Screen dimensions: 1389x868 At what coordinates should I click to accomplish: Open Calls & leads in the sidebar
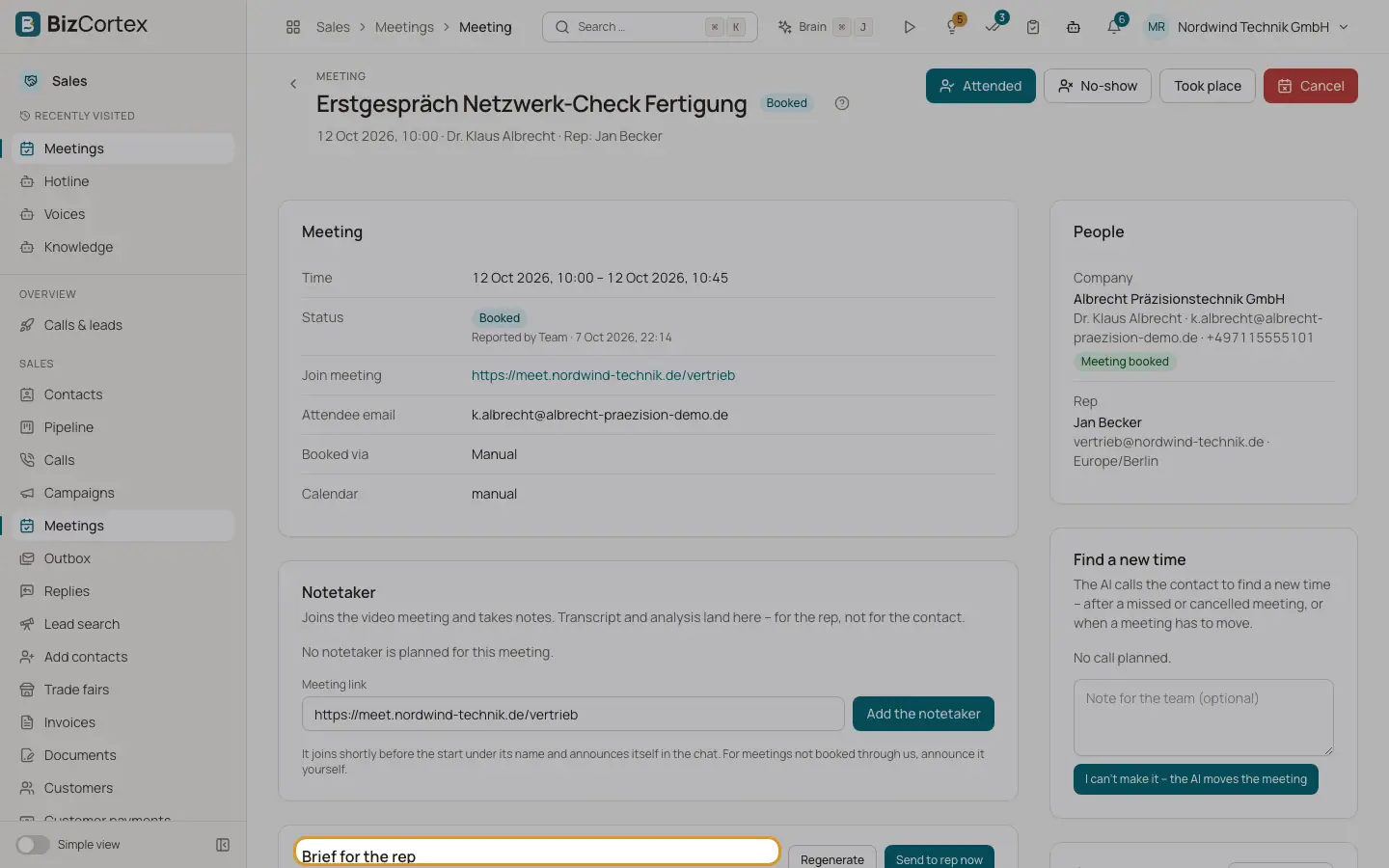(123, 325)
